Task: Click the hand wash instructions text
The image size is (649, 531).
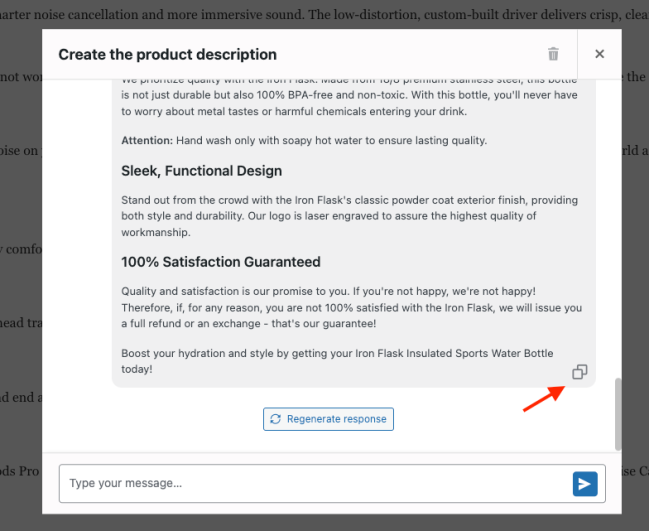Action: (x=332, y=140)
